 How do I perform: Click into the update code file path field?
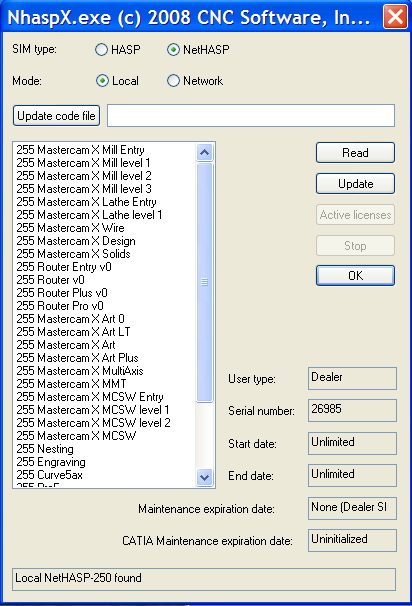pos(251,115)
